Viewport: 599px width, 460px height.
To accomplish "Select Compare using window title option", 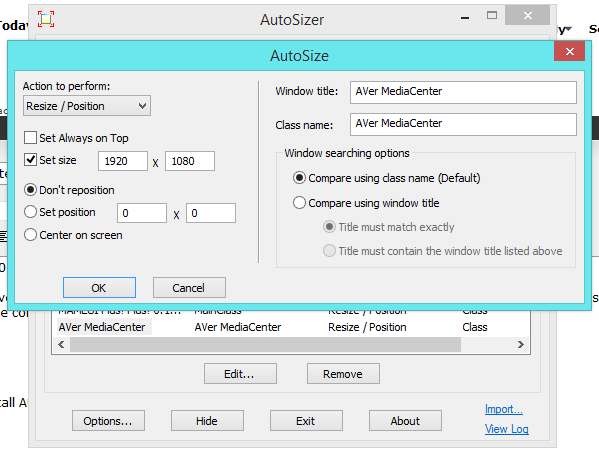I will pyautogui.click(x=299, y=203).
